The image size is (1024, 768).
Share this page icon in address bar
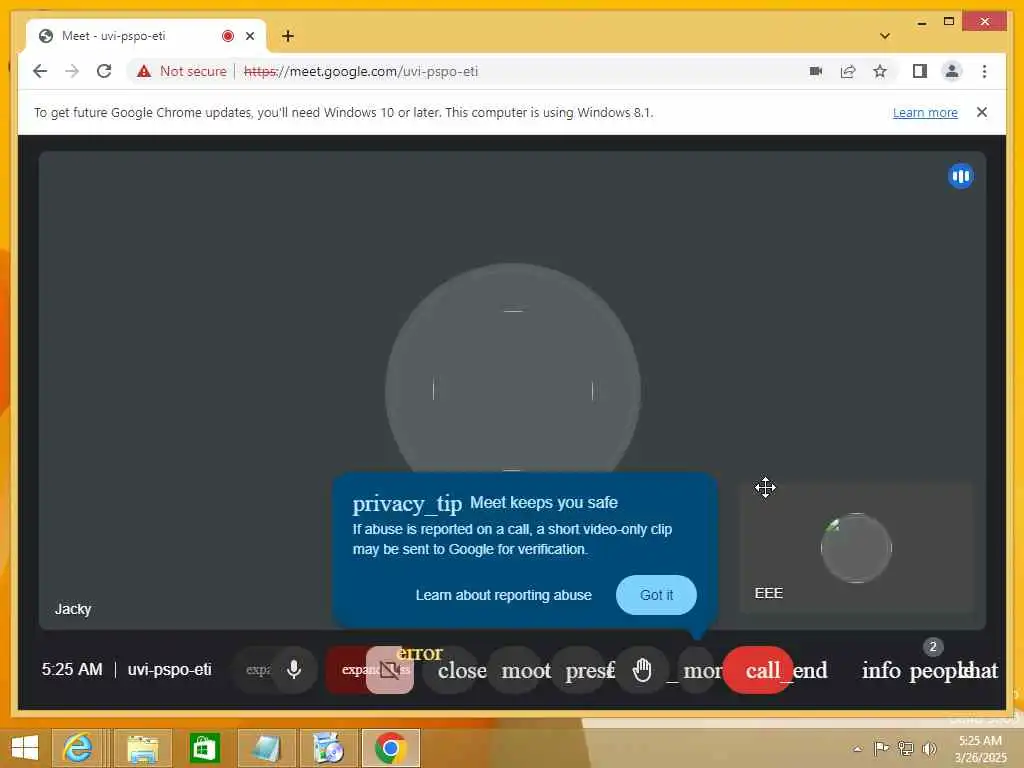click(848, 71)
